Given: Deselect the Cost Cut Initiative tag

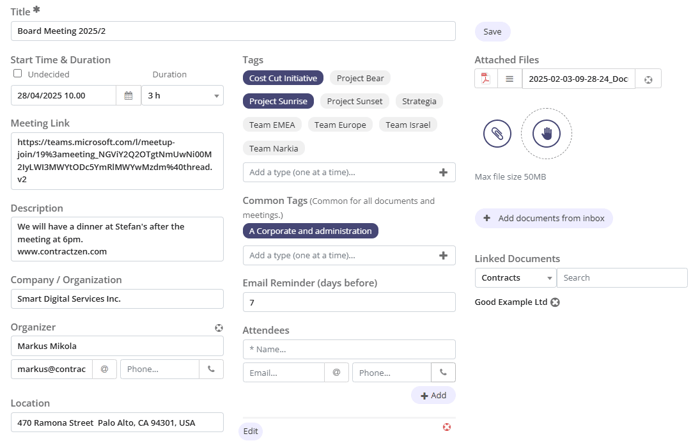Looking at the screenshot, I should click(x=283, y=78).
